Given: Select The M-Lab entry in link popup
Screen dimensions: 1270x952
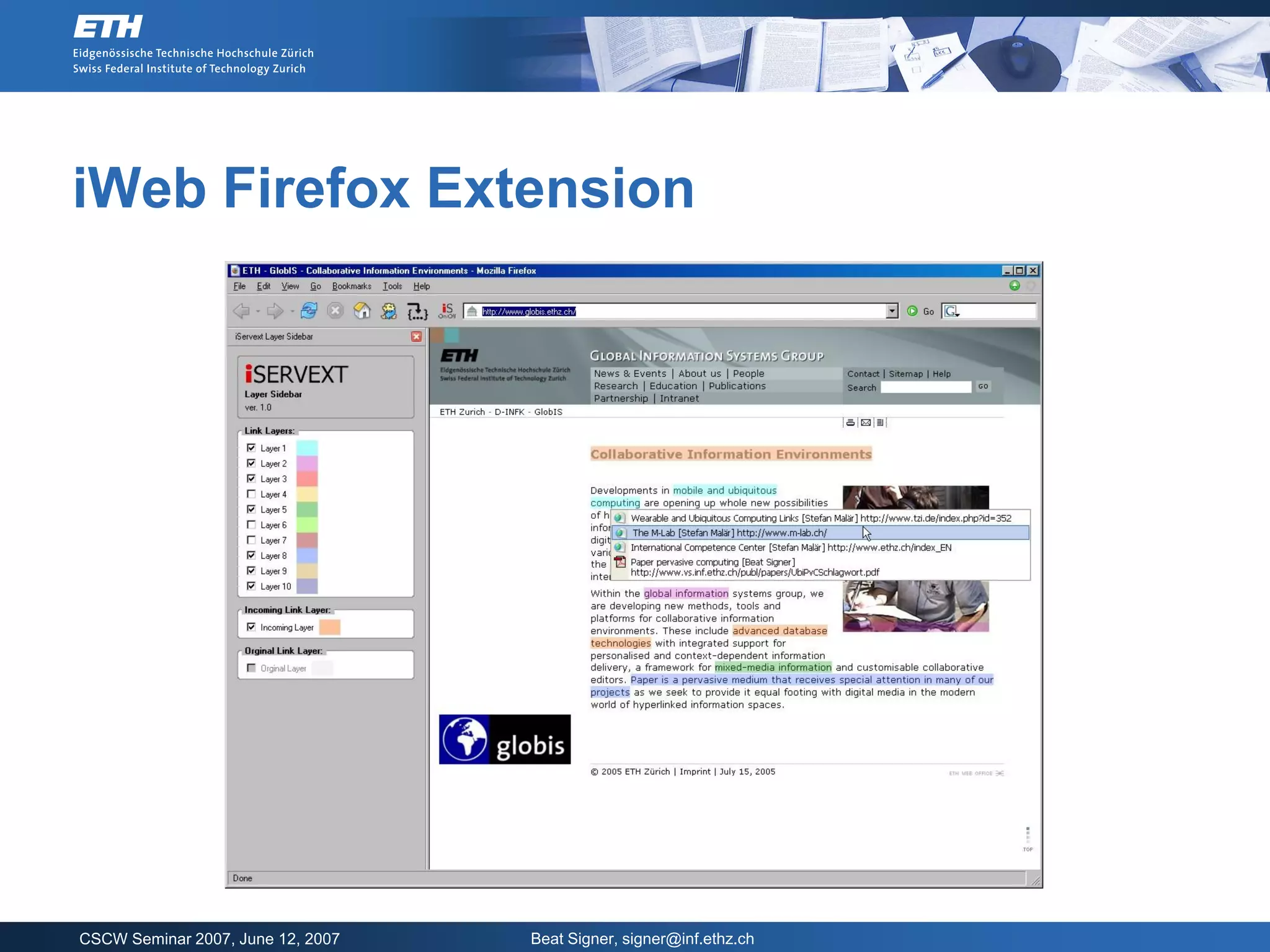Looking at the screenshot, I should point(729,533).
